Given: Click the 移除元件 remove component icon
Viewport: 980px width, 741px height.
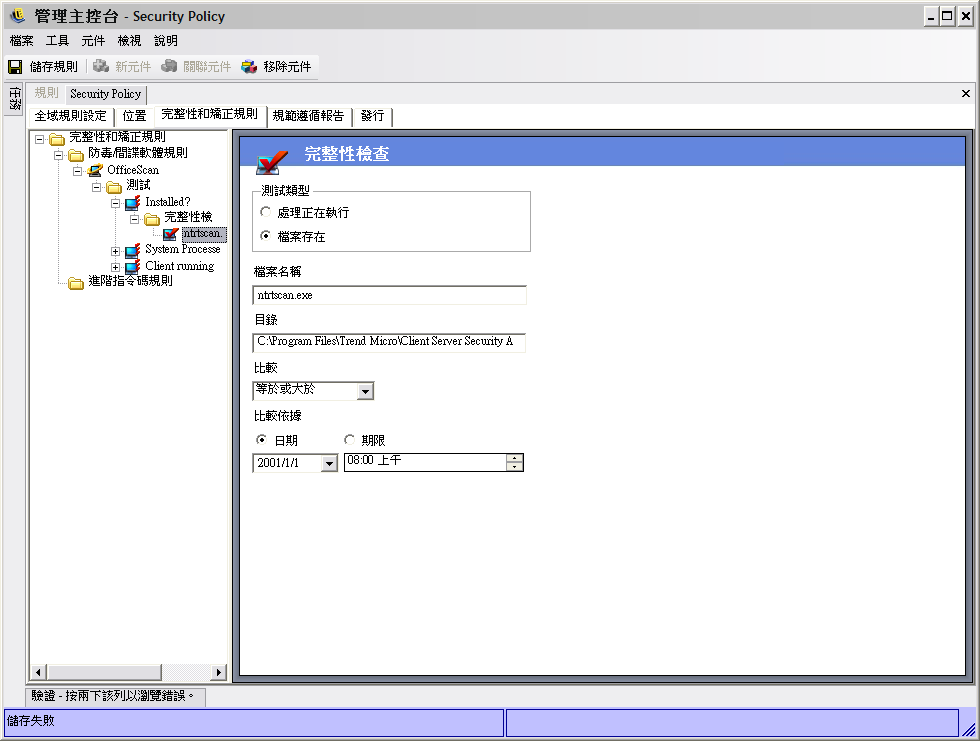Looking at the screenshot, I should point(249,66).
